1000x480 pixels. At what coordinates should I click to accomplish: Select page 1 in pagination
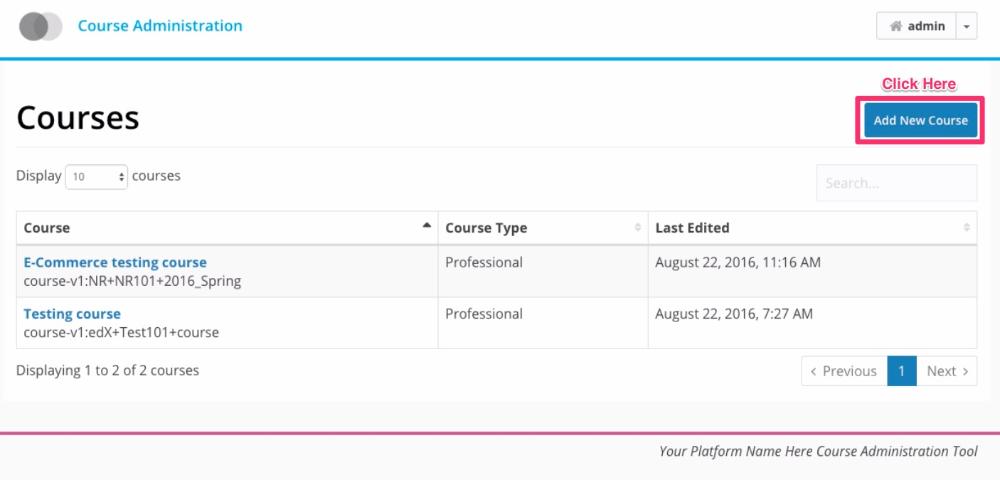pyautogui.click(x=902, y=371)
